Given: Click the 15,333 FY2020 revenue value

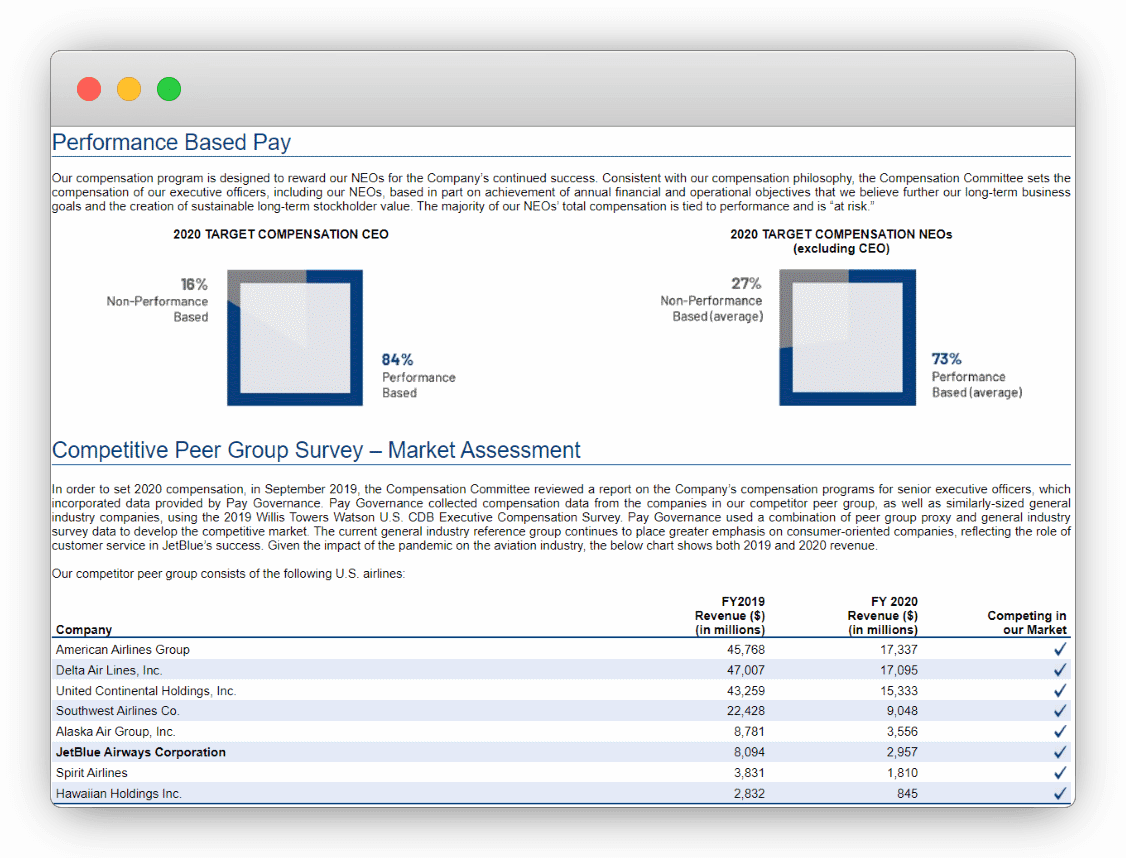Looking at the screenshot, I should pos(899,691).
